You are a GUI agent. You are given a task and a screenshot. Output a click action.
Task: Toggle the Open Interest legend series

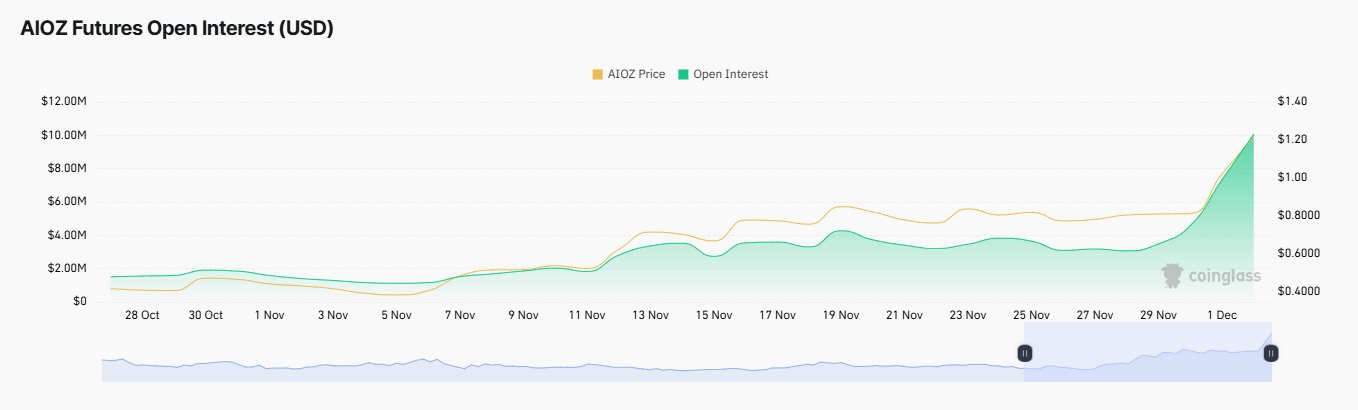pos(723,74)
